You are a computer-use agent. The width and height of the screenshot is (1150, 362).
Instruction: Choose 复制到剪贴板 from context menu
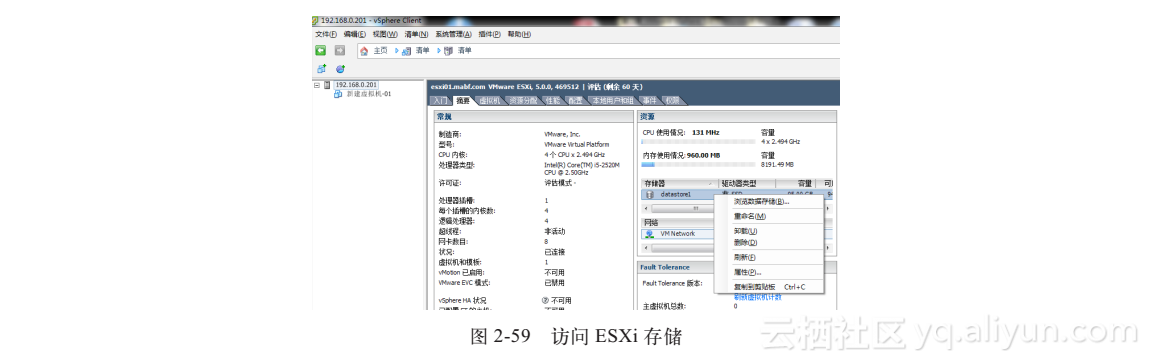(768, 287)
